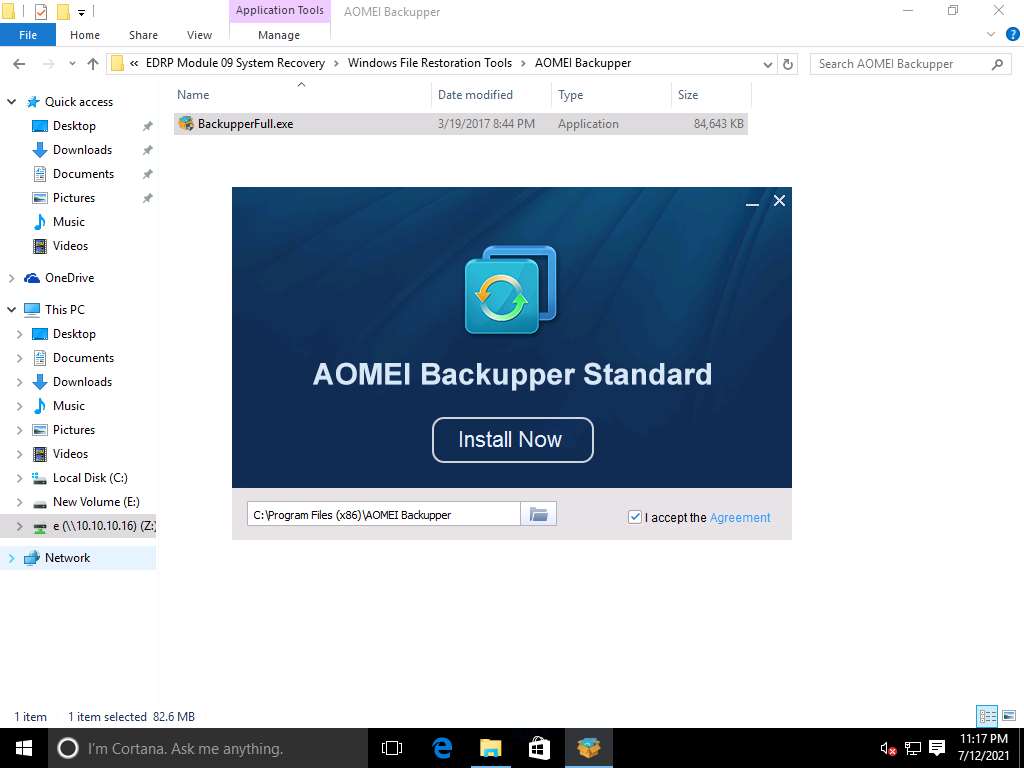Open Downloads under Quick access
Screen dimensions: 1024x768
tap(82, 150)
